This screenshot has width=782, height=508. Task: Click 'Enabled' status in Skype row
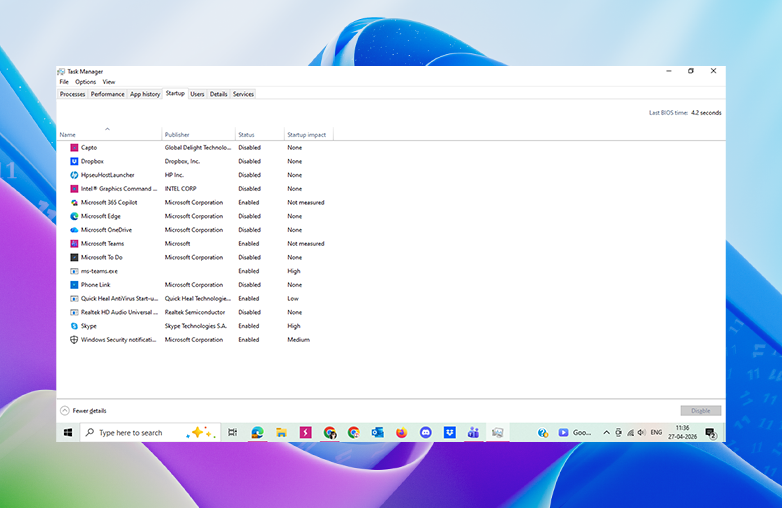point(248,326)
